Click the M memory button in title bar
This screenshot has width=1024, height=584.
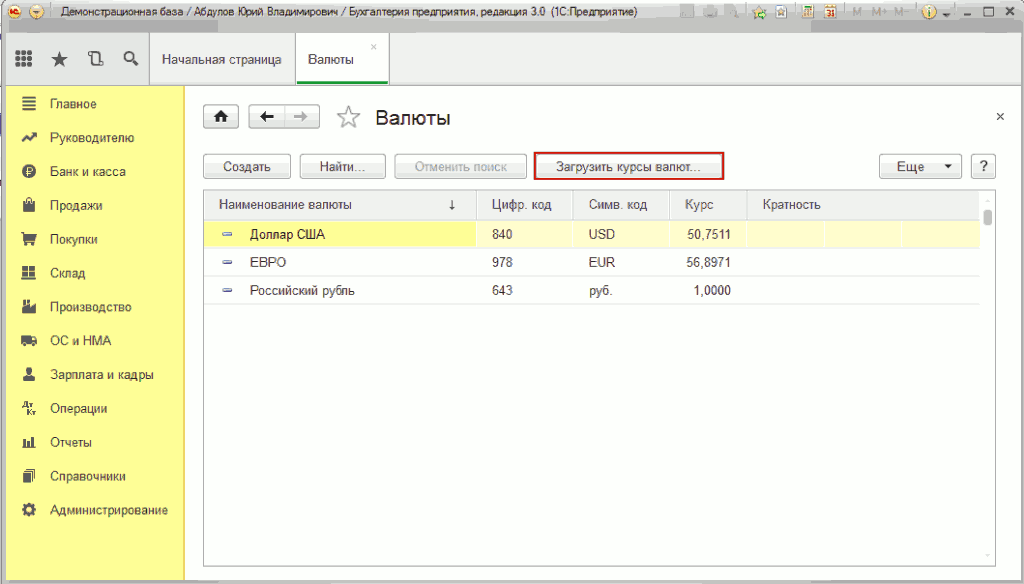857,12
